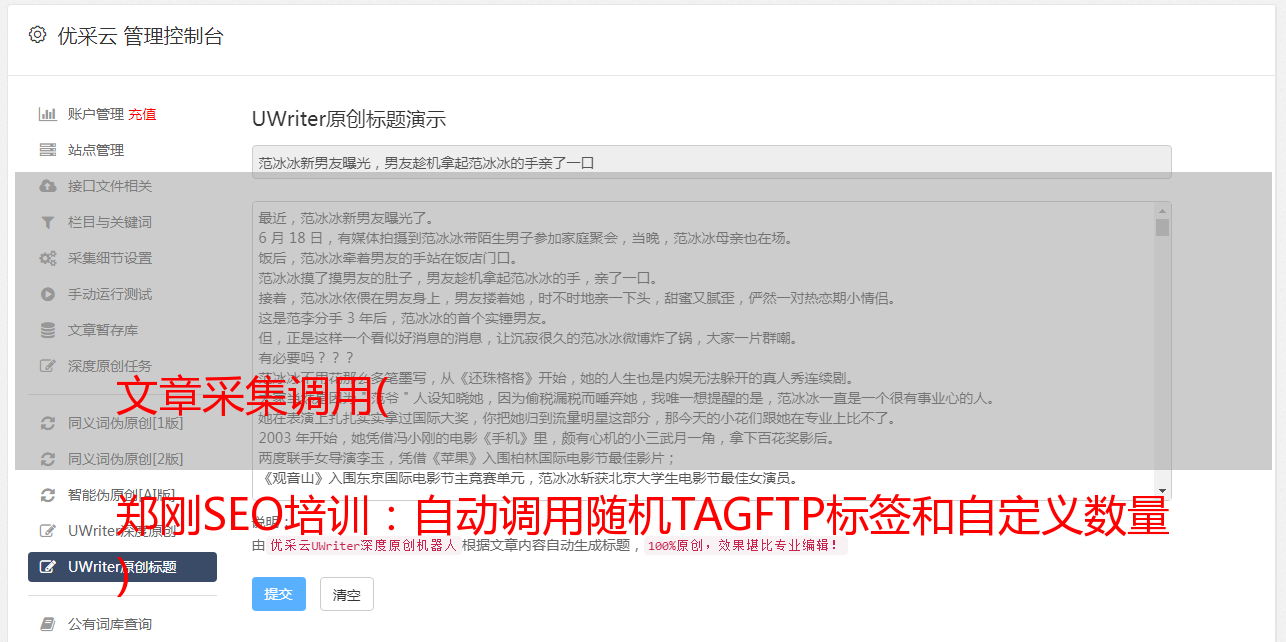
Task: Click the red 充值 link
Action: click(x=142, y=114)
